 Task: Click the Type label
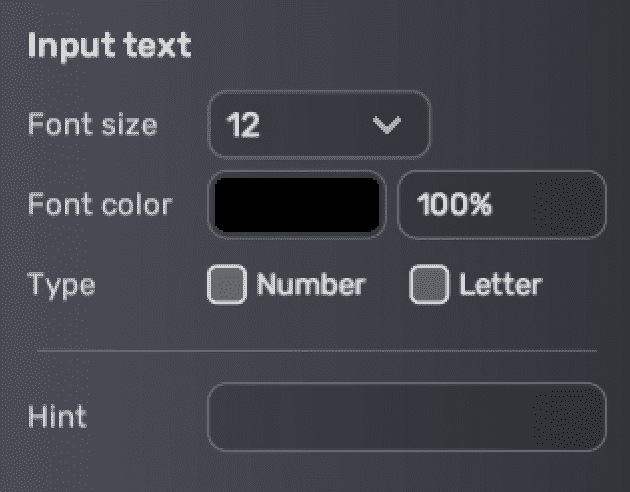62,285
